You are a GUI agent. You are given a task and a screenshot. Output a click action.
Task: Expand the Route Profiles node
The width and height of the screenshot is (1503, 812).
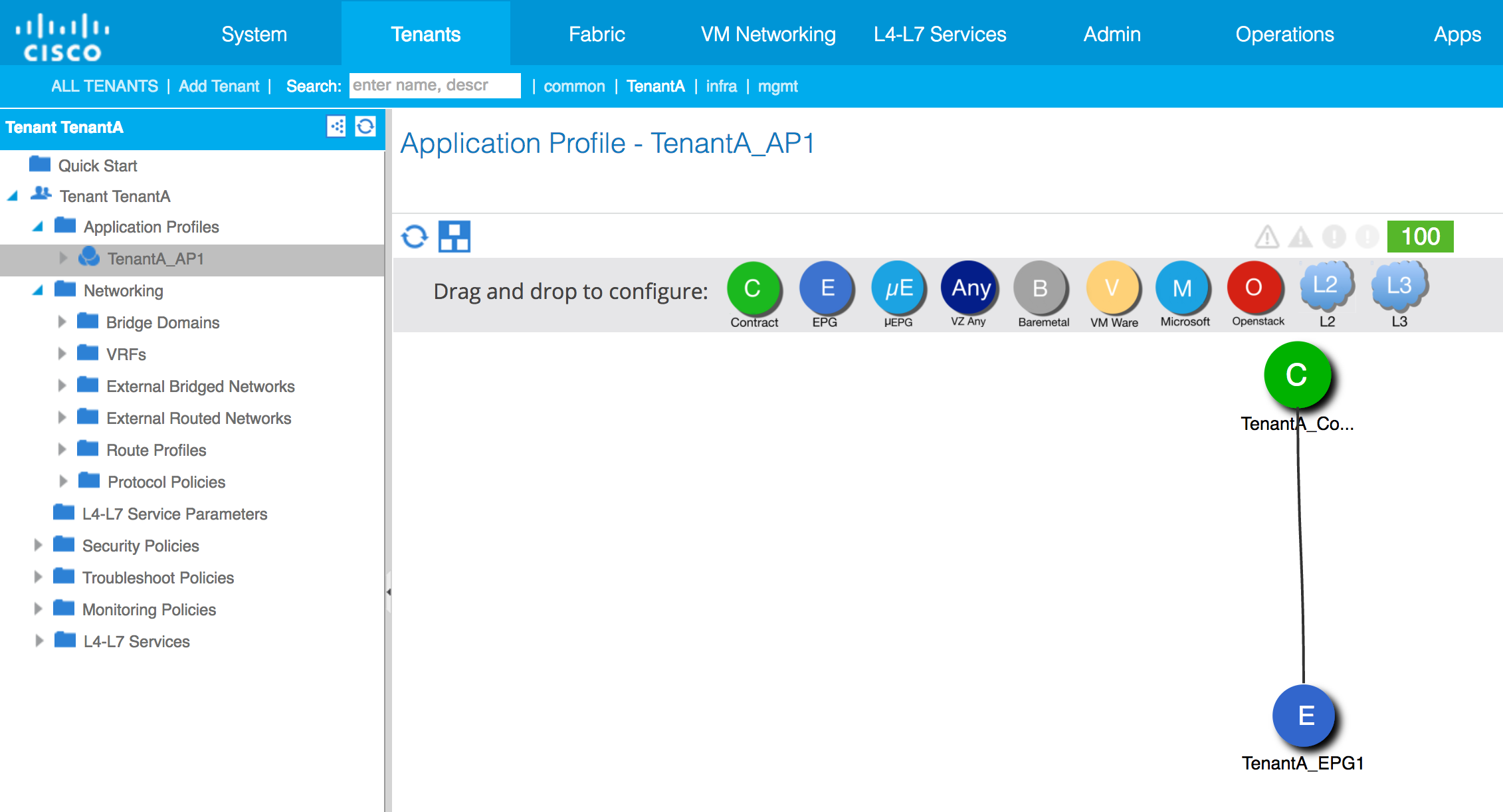(x=62, y=449)
